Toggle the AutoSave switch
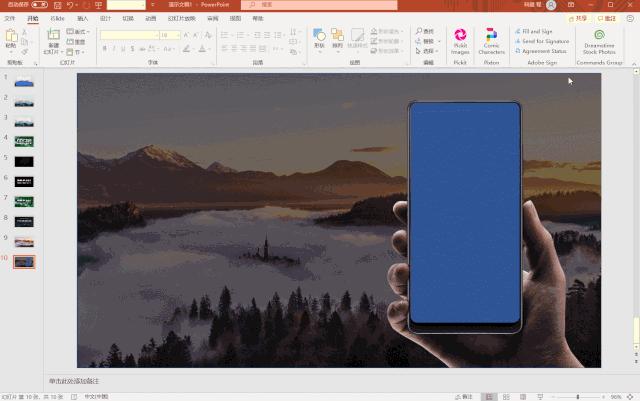640x401 pixels. pos(39,5)
